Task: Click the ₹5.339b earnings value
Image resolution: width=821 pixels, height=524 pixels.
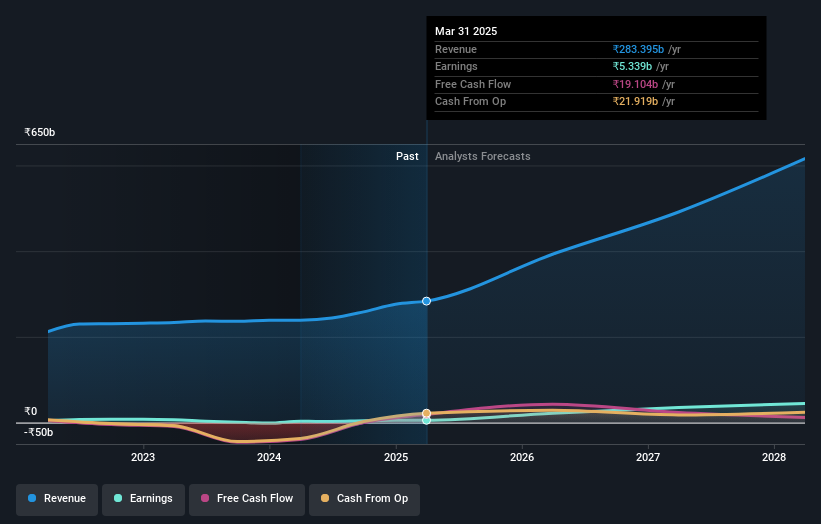Action: (x=633, y=66)
